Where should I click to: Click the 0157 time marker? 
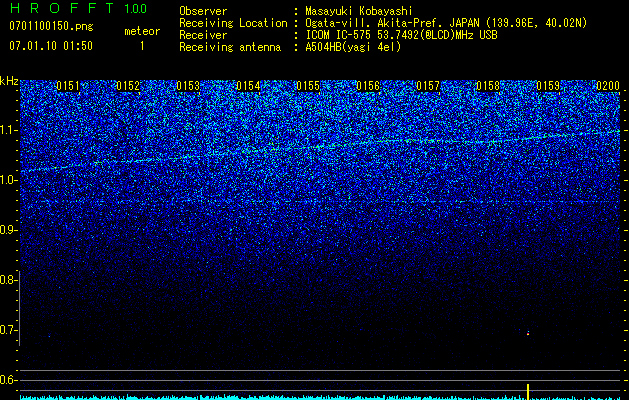click(428, 86)
